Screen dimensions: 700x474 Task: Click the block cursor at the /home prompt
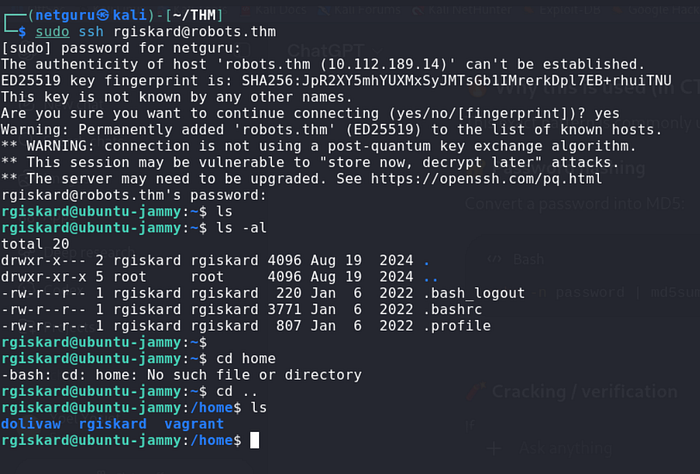pos(254,441)
